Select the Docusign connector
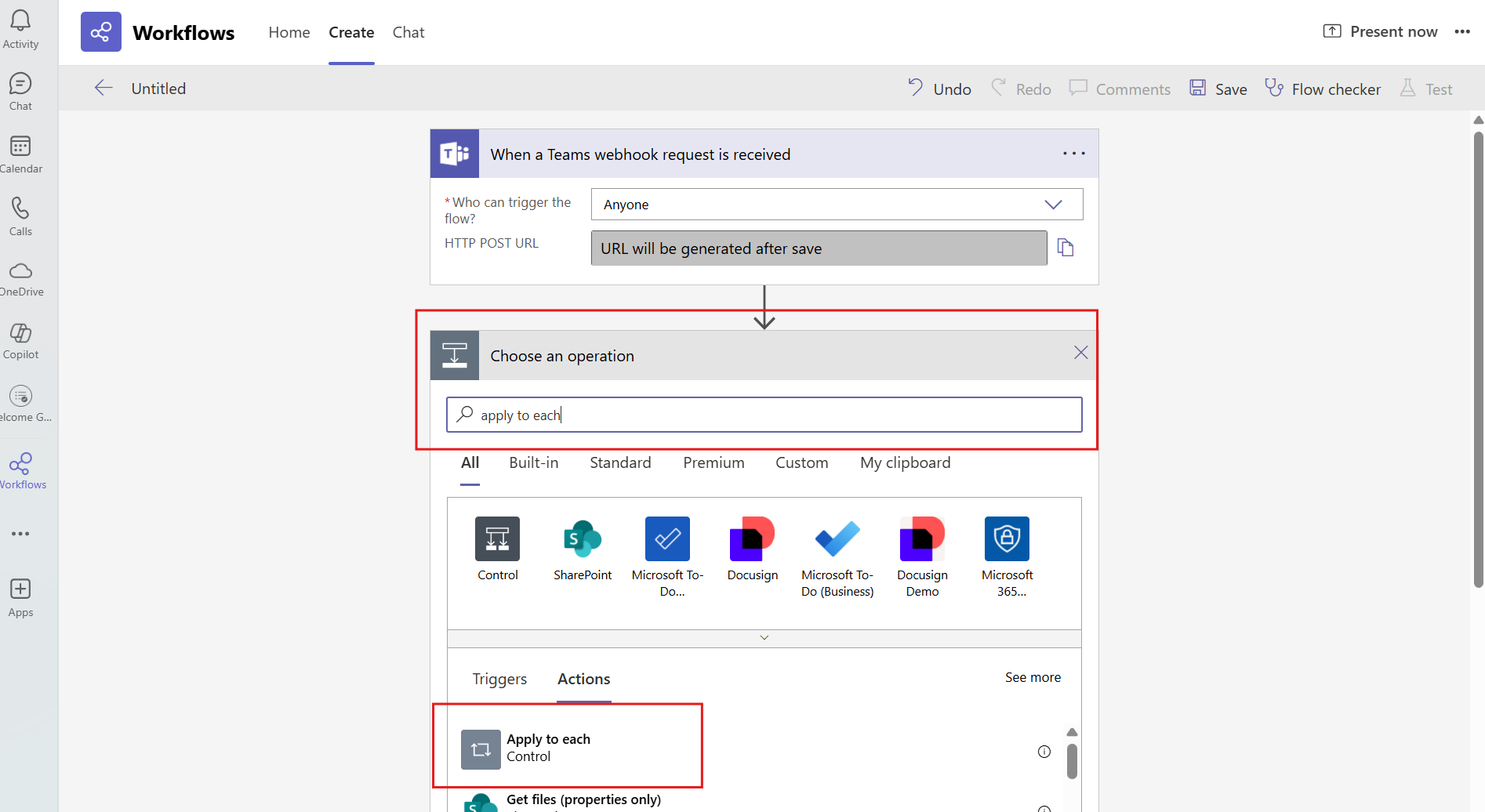This screenshot has height=812, width=1485. pos(752,549)
